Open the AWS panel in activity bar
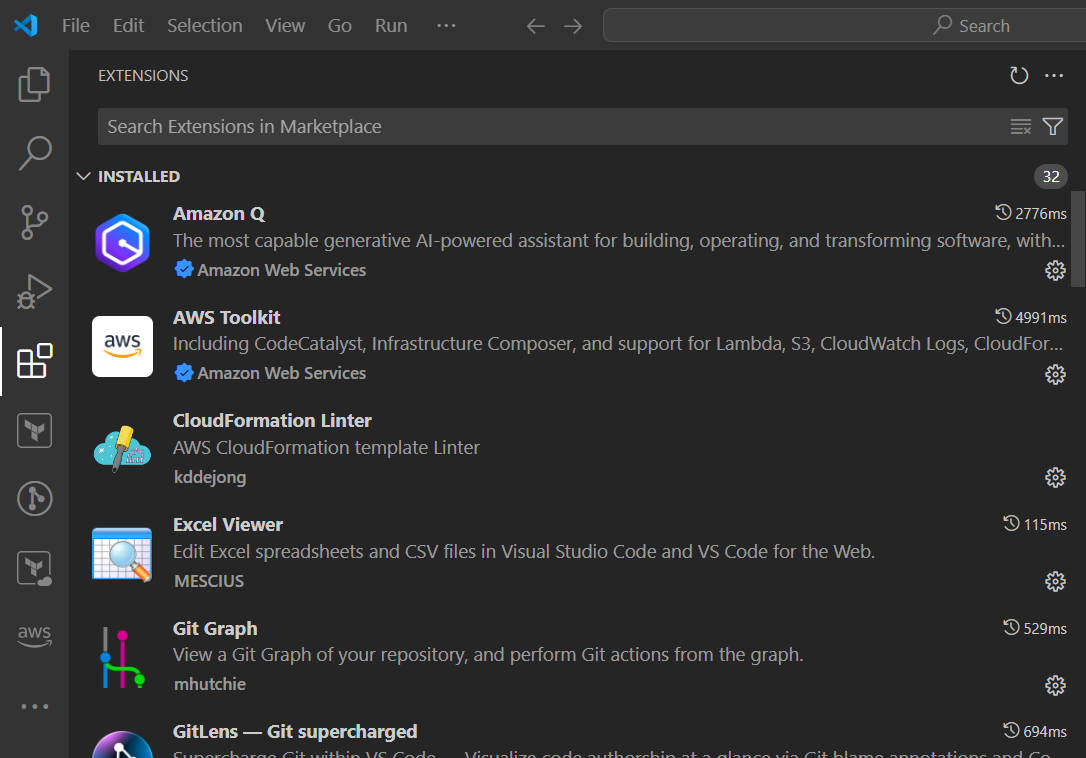 pyautogui.click(x=34, y=635)
